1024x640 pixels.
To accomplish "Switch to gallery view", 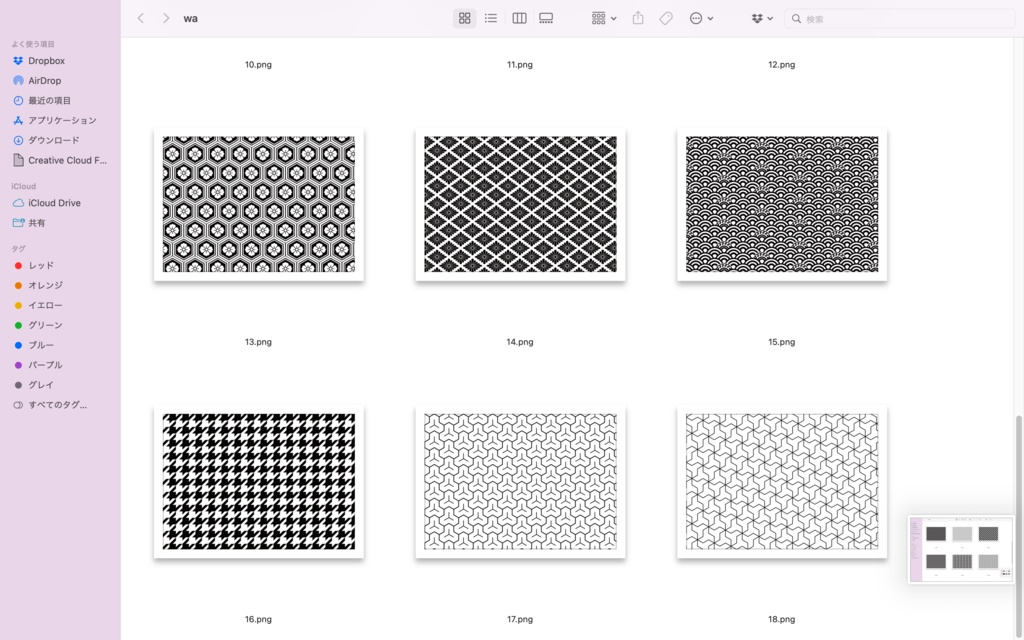I will coord(546,18).
